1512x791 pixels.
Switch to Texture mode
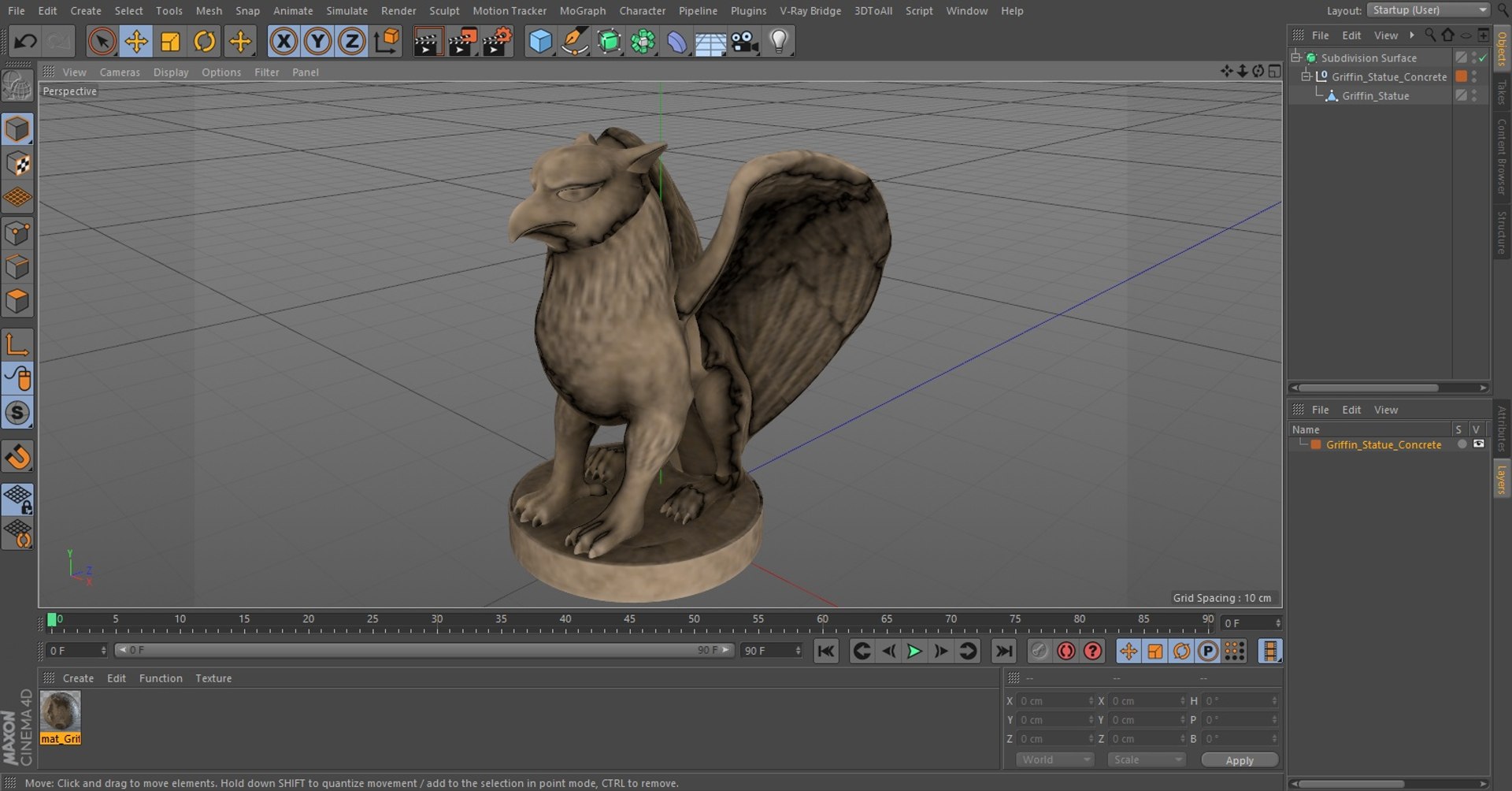(x=17, y=164)
